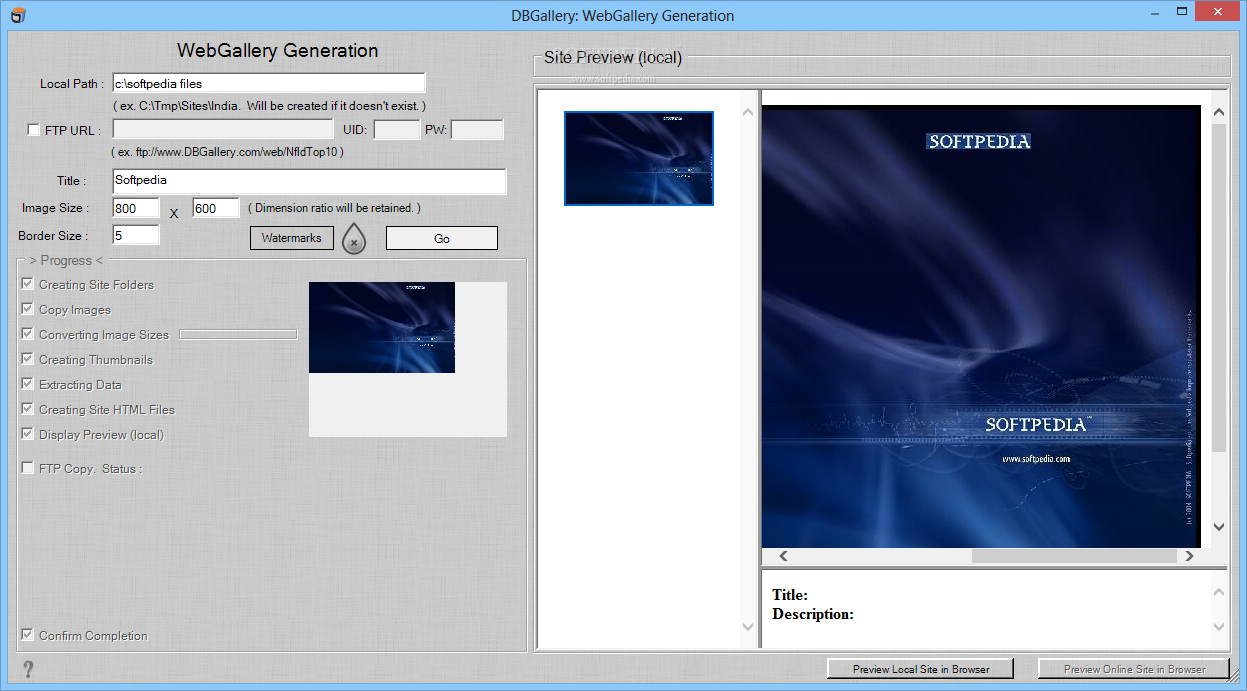Click the DBGallery app icon in title bar
This screenshot has height=691, width=1247.
16,15
